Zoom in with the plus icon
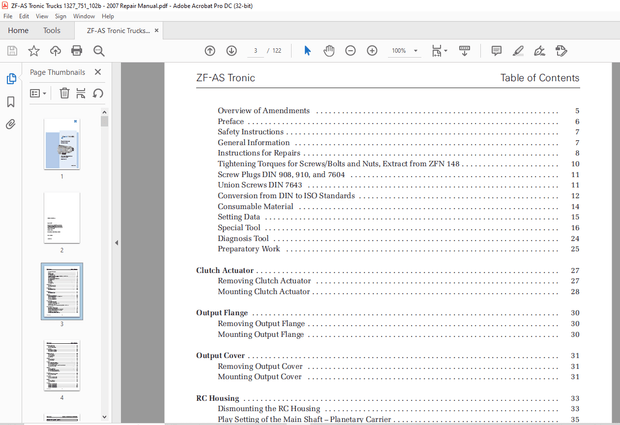Viewport: 620px width, 425px height. [372, 51]
